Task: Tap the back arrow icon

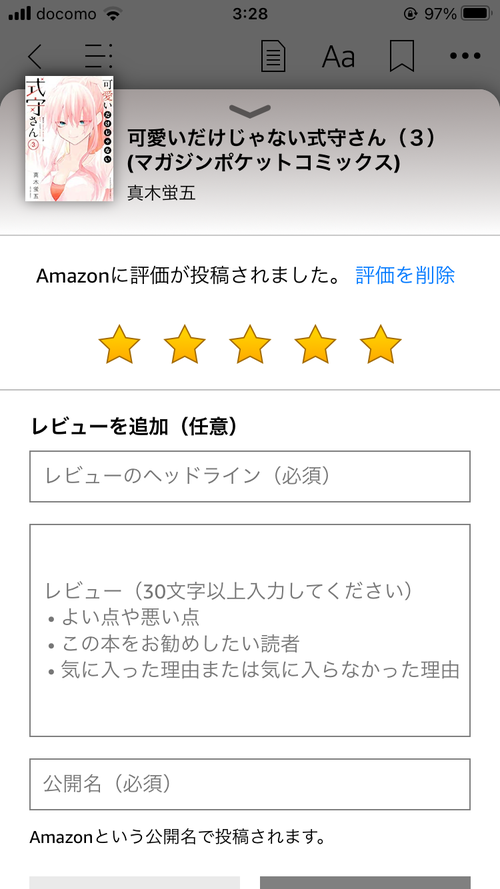Action: click(x=35, y=56)
